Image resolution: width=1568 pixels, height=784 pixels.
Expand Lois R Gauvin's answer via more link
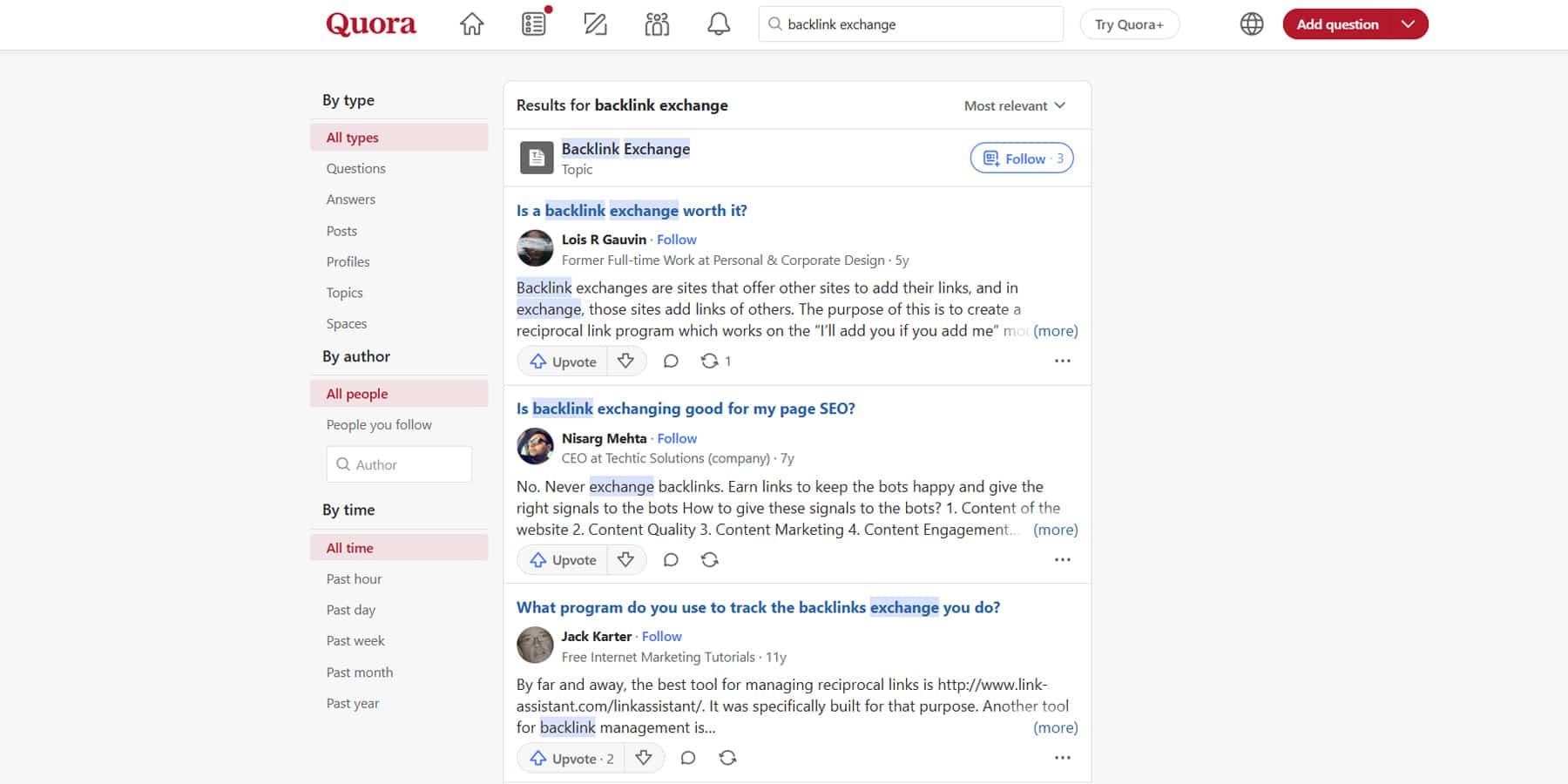click(1055, 331)
